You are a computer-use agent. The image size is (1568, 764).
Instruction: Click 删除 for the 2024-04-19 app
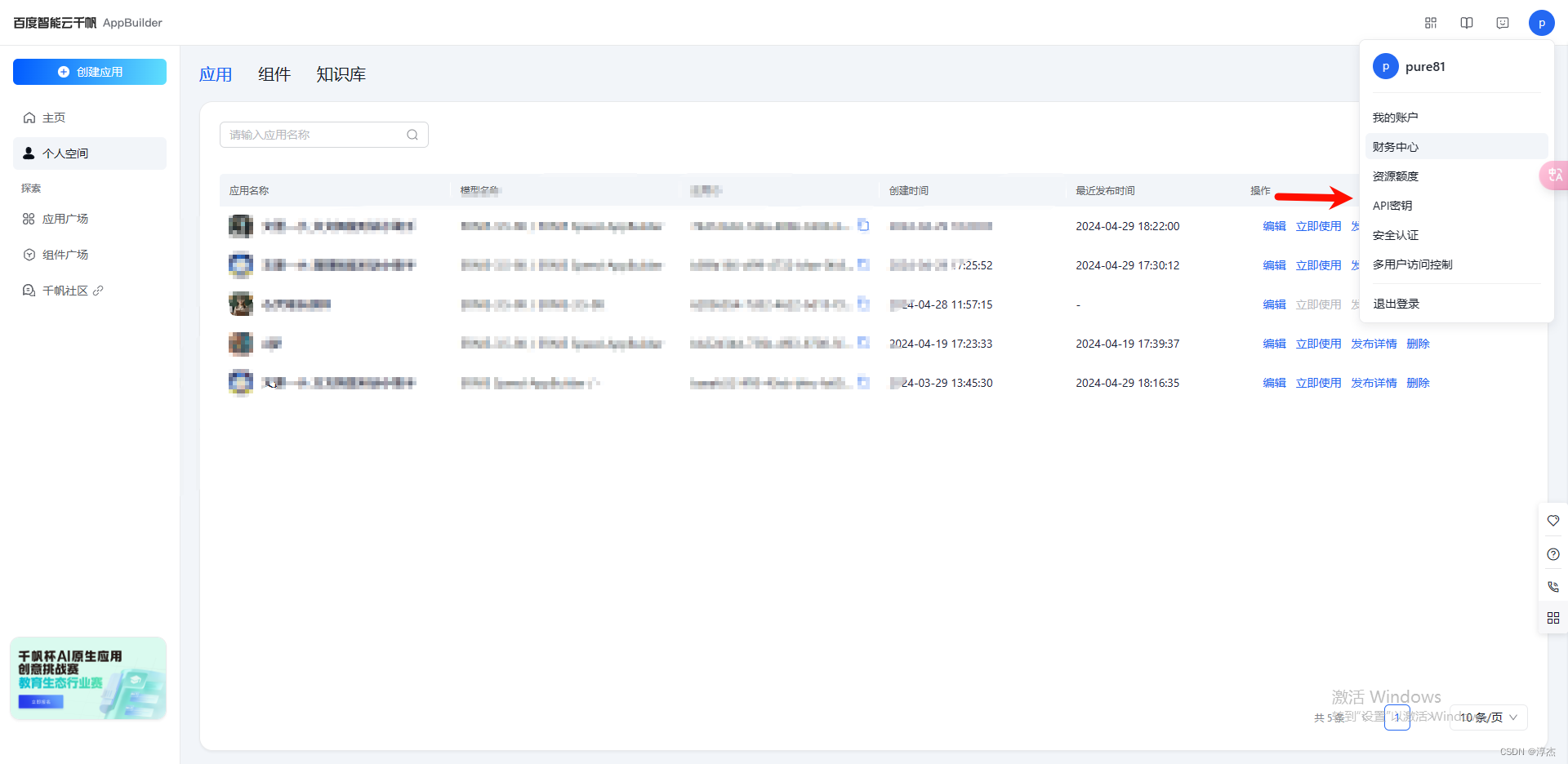(1418, 344)
